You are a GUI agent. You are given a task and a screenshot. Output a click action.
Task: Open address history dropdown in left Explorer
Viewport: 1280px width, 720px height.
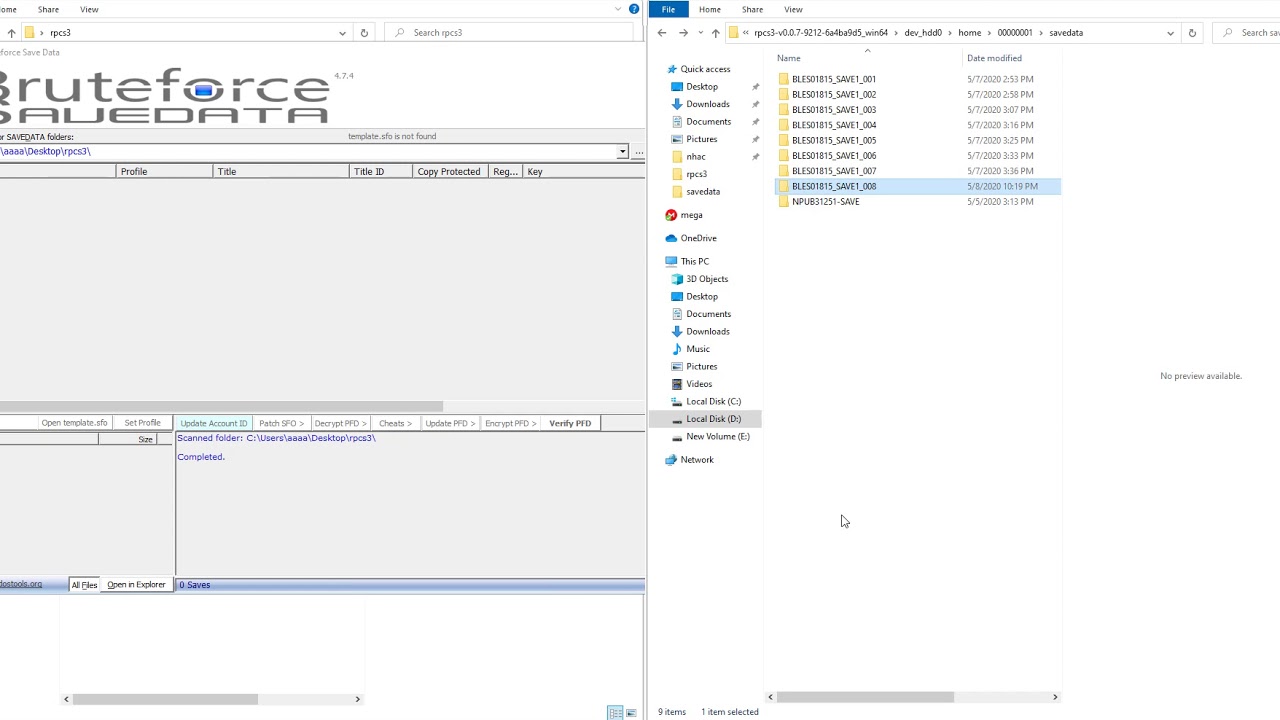tap(342, 33)
